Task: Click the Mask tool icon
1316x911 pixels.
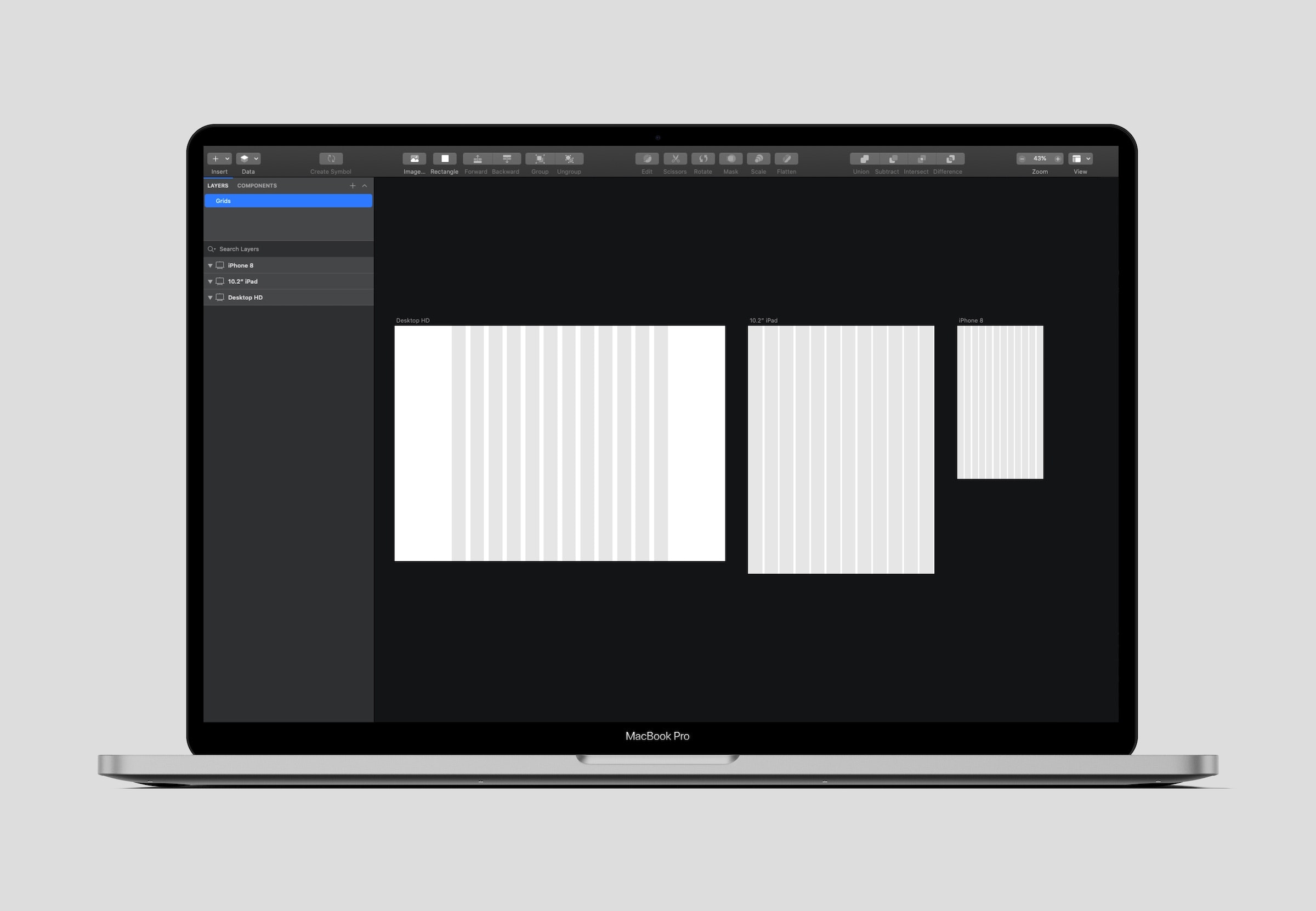Action: click(x=731, y=158)
